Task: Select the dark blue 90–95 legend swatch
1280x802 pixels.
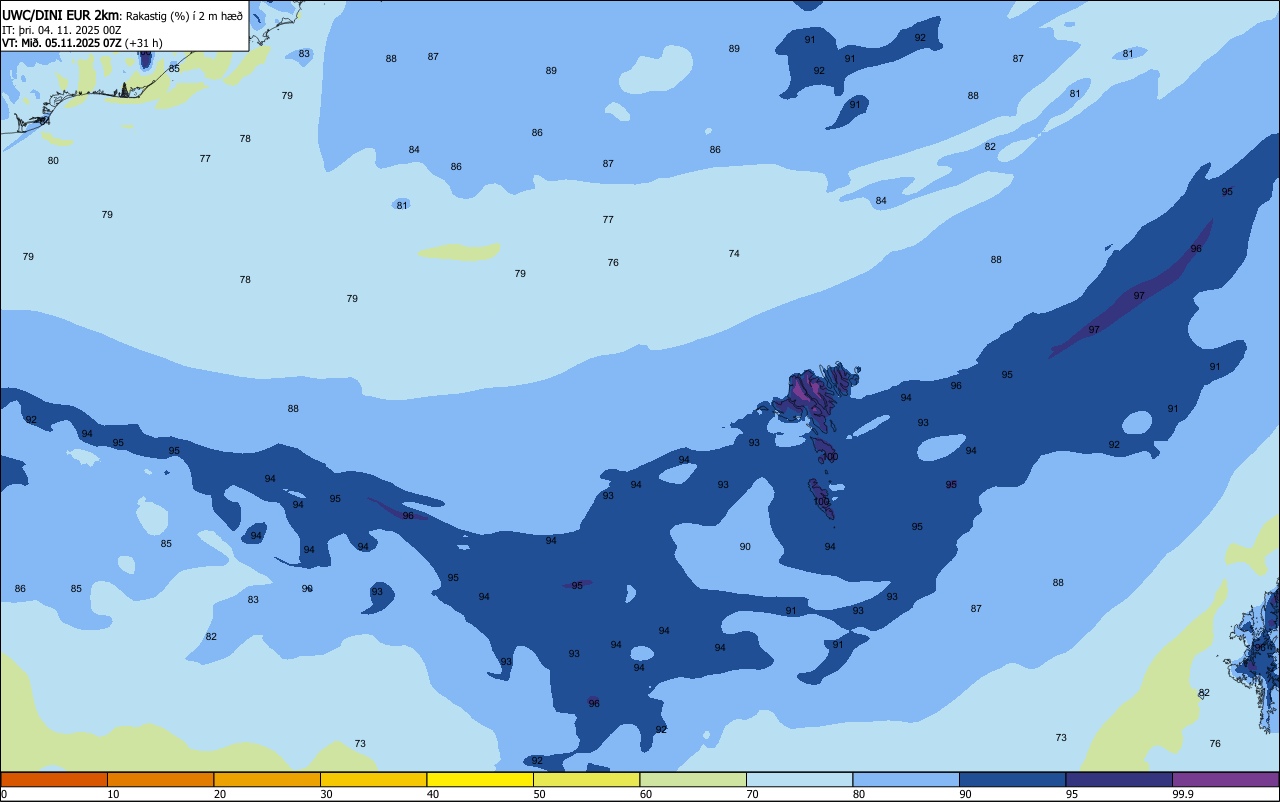Action: (x=1012, y=779)
